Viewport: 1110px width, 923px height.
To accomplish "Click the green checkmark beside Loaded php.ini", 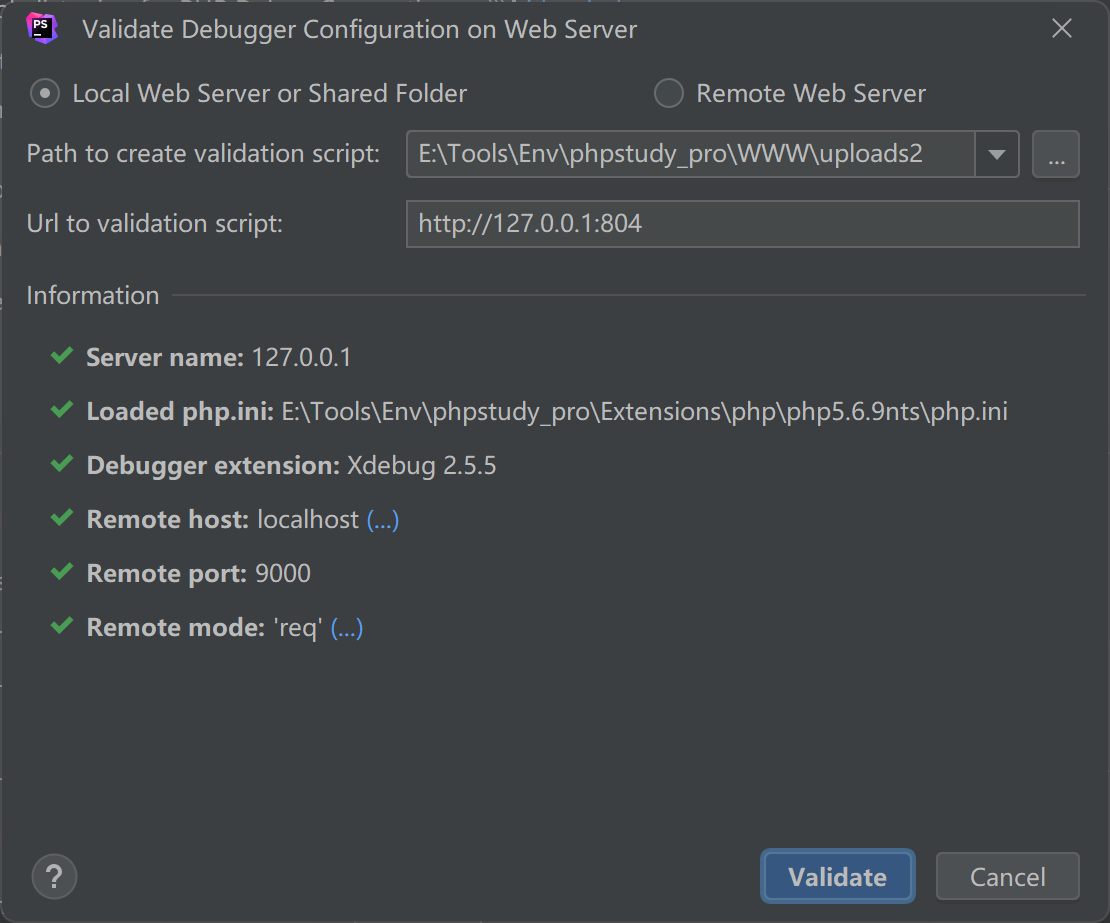I will [x=62, y=410].
